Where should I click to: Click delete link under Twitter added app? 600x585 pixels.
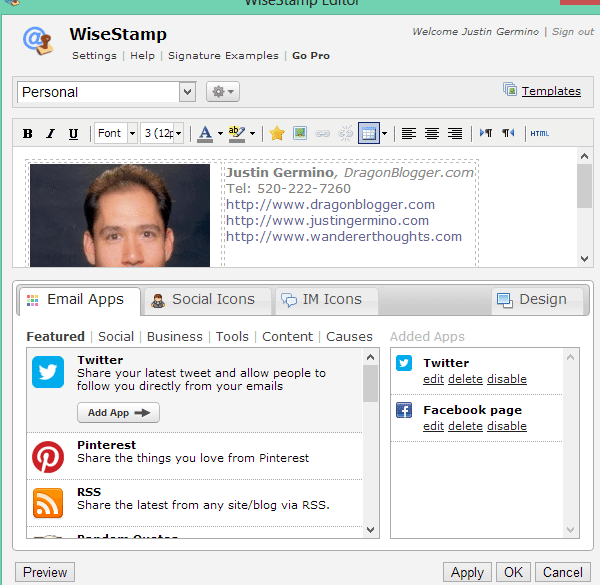coord(465,379)
